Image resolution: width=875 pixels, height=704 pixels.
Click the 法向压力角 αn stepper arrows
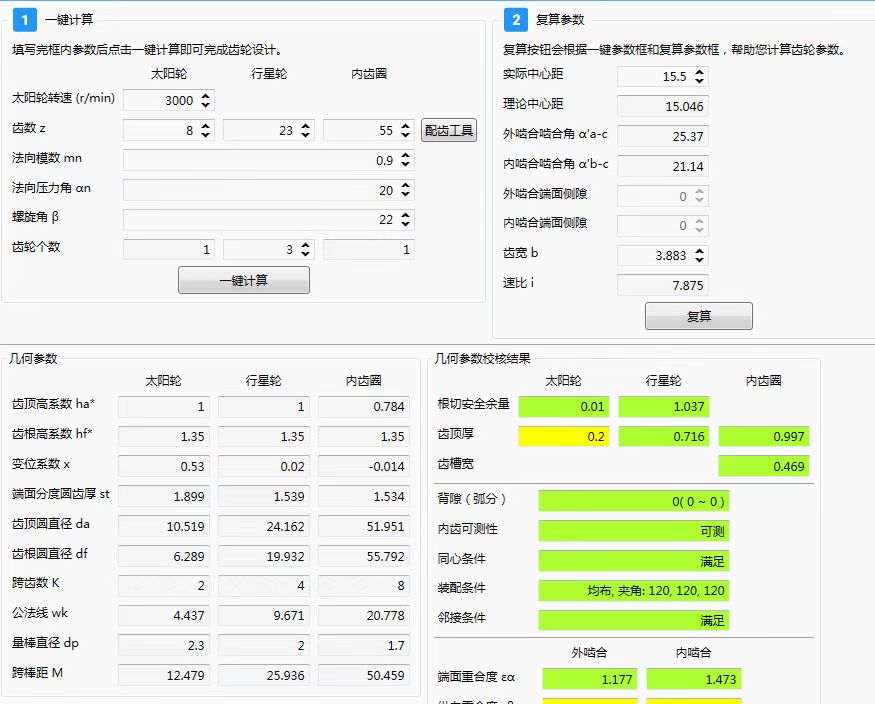point(405,190)
